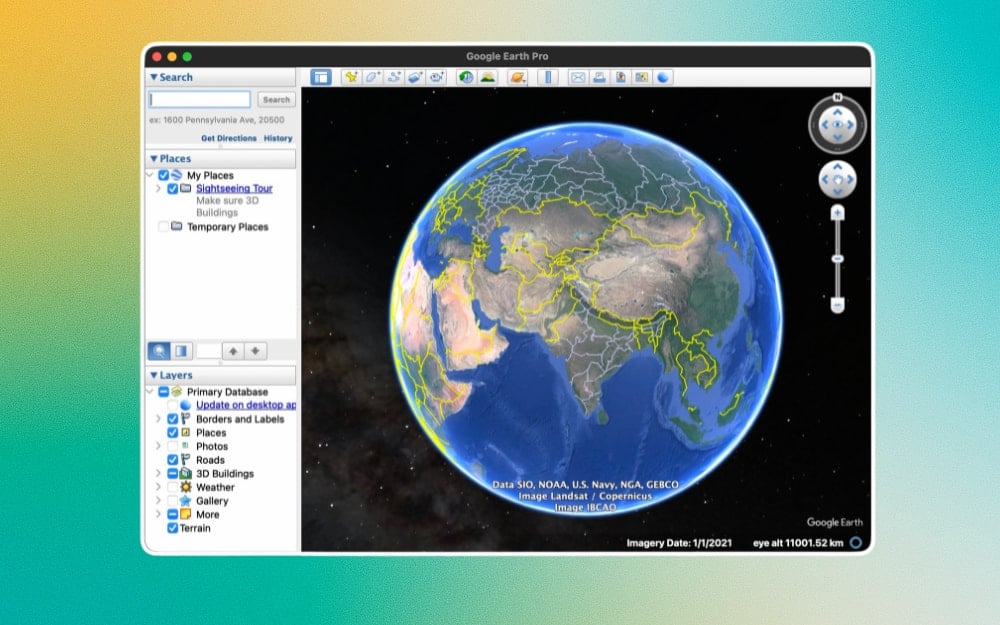Check the Gallery layer checkbox
Viewport: 1000px width, 625px height.
pyautogui.click(x=173, y=501)
